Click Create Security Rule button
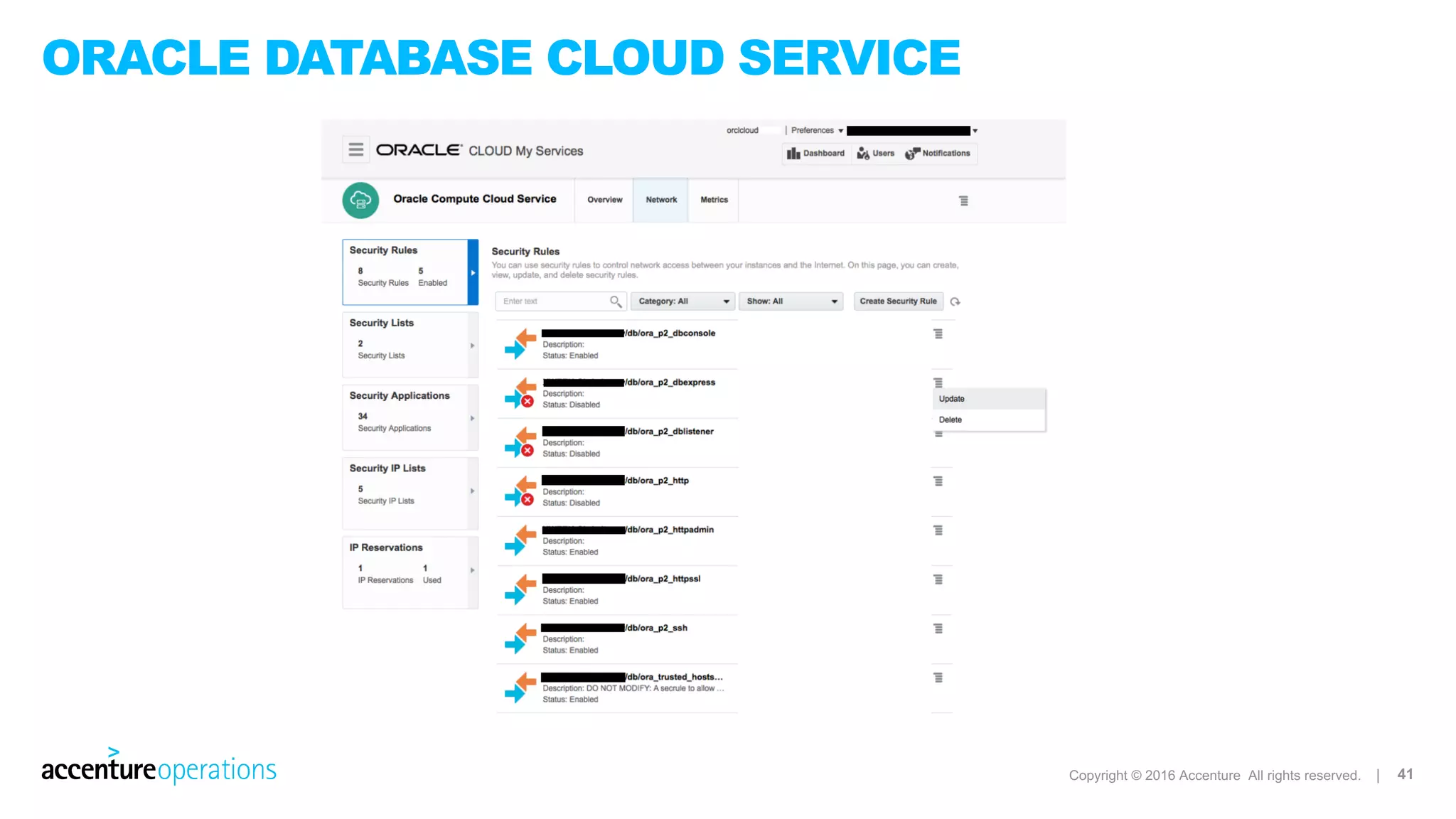 pyautogui.click(x=899, y=301)
